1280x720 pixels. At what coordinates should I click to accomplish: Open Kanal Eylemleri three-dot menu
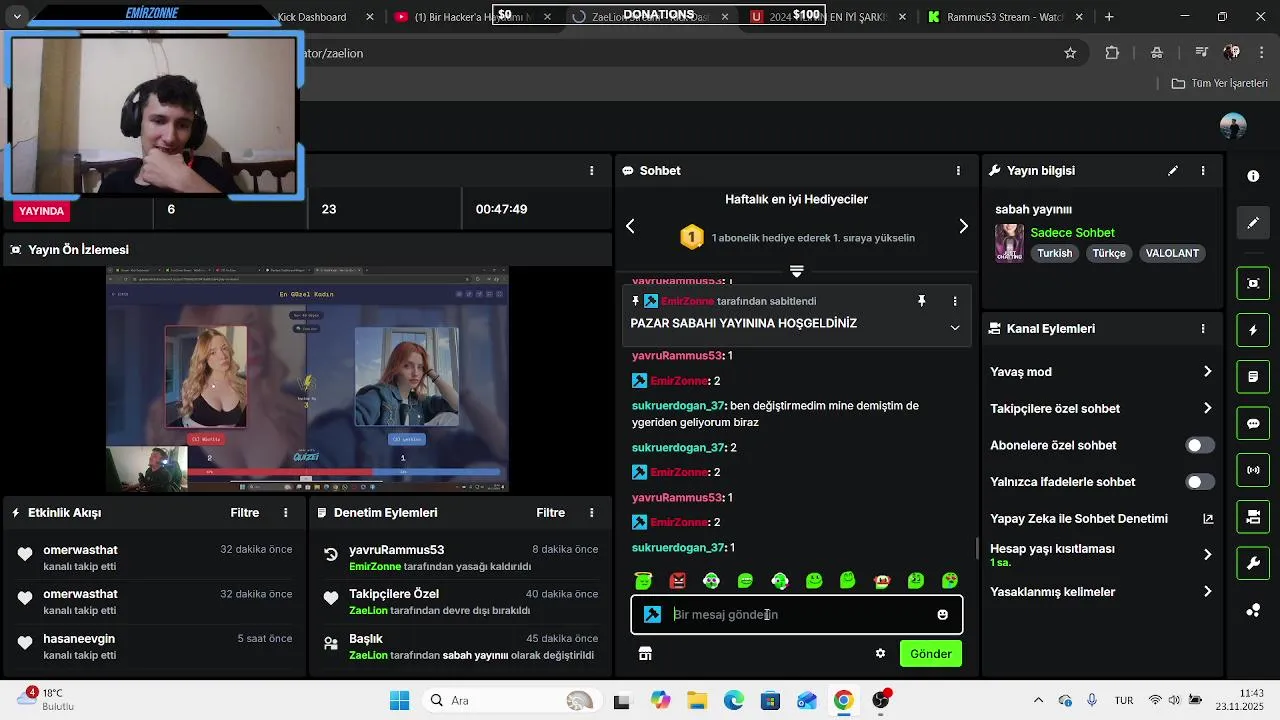tap(1203, 329)
